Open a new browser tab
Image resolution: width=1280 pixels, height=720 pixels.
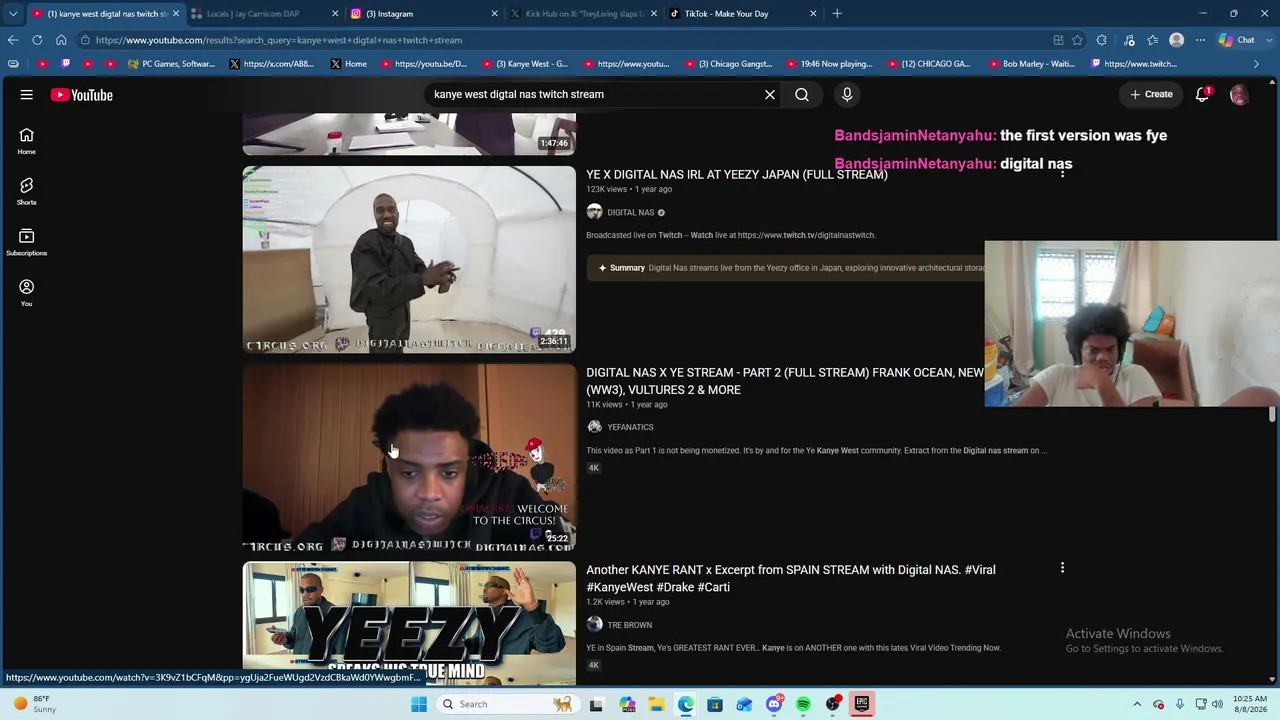coord(837,14)
